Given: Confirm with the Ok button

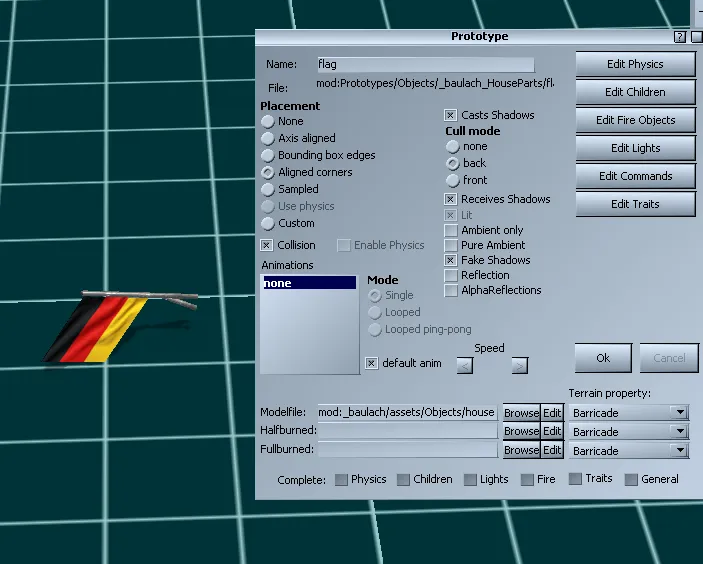Looking at the screenshot, I should click(603, 358).
